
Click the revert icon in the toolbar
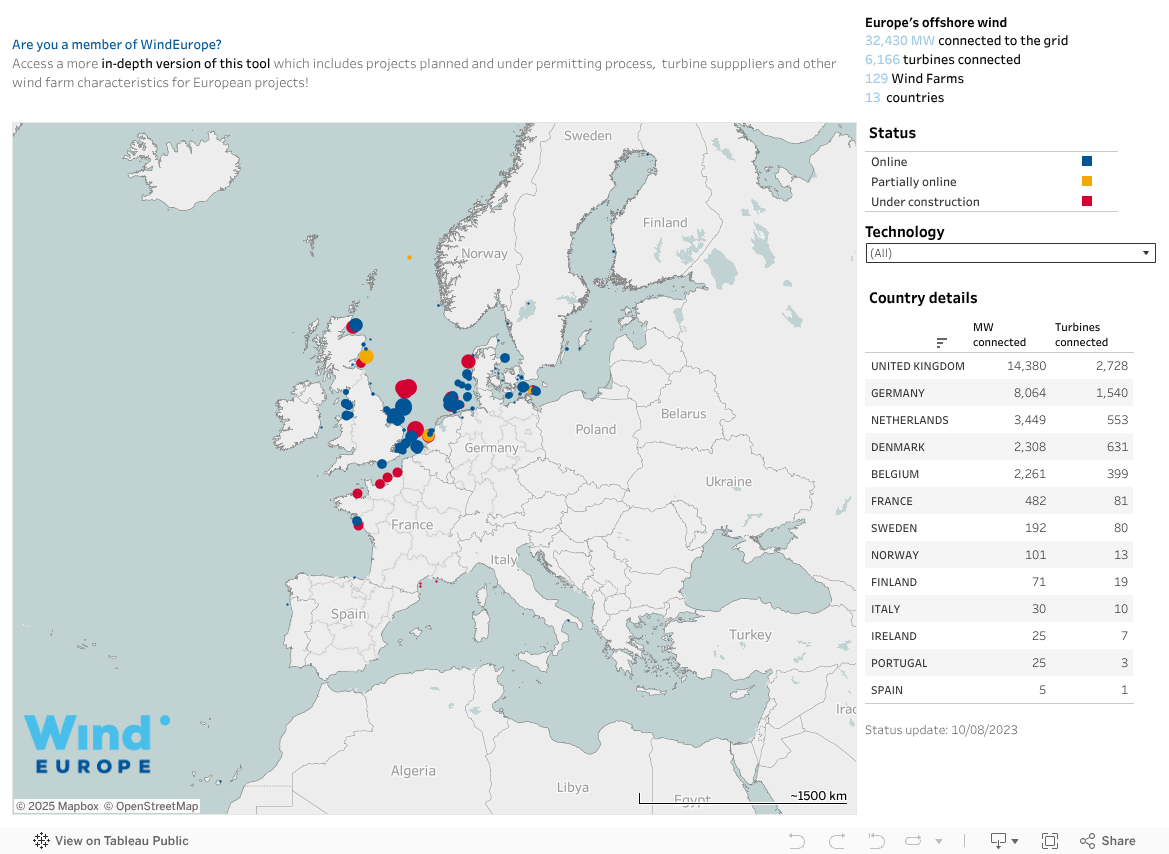pyautogui.click(x=877, y=841)
